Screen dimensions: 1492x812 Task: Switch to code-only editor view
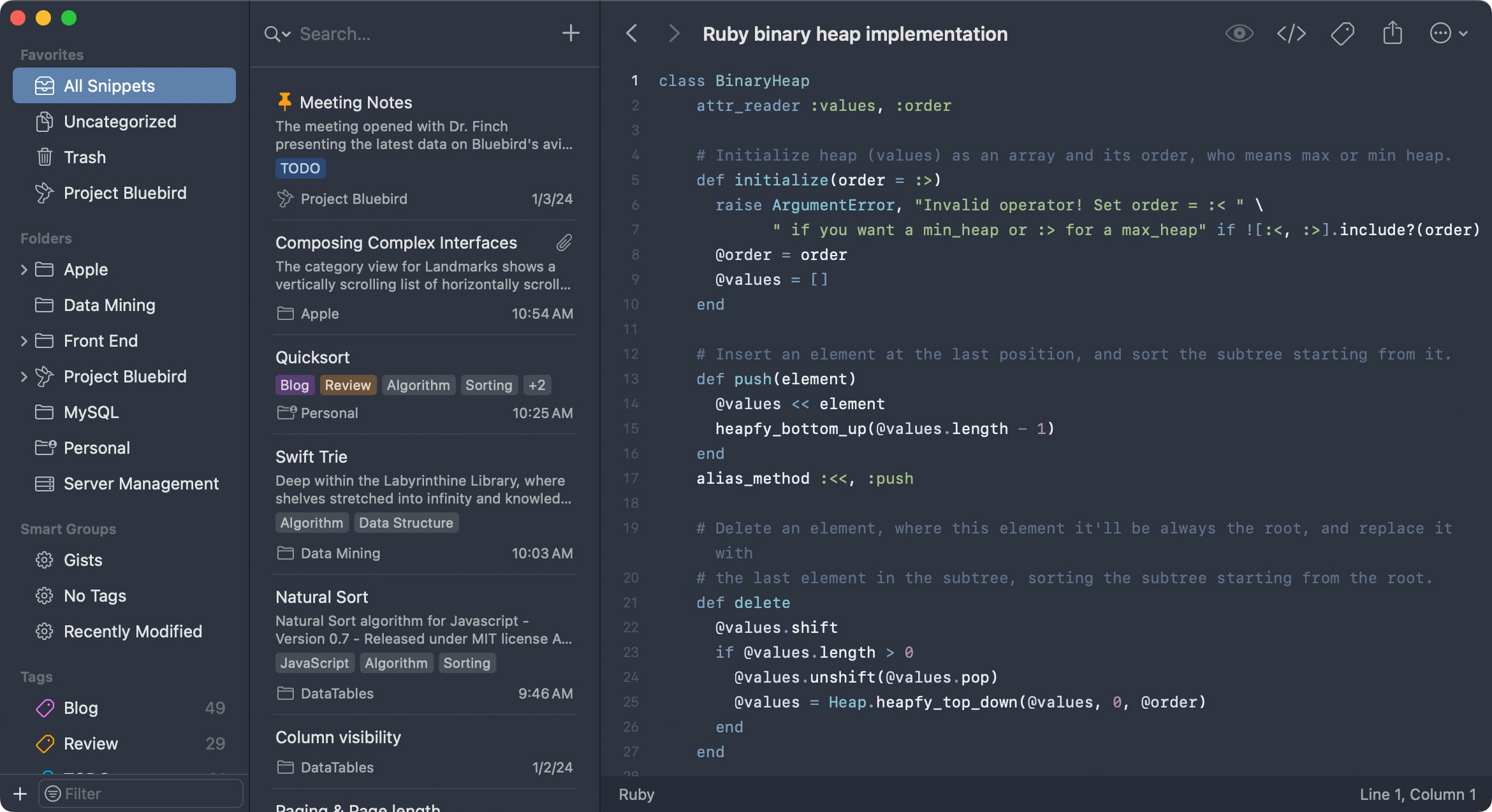1291,33
